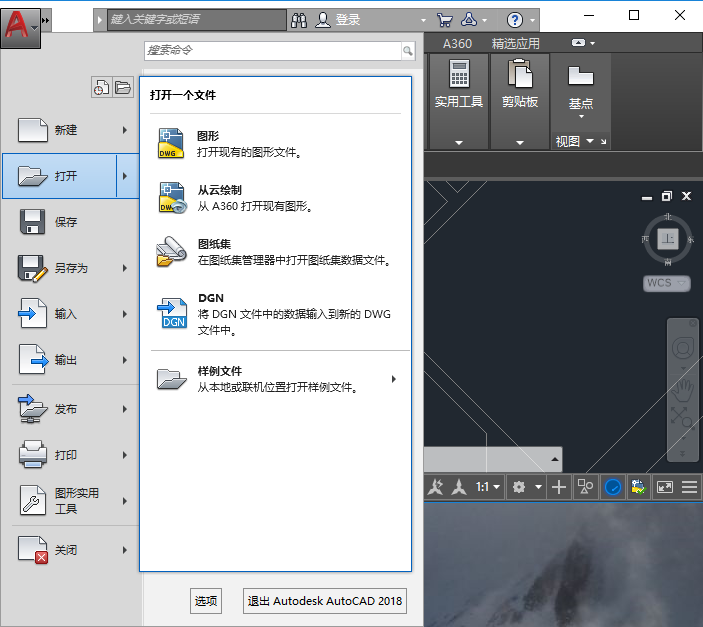Click the Autodesk A360 triangle icon
The width and height of the screenshot is (703, 627).
tap(469, 20)
